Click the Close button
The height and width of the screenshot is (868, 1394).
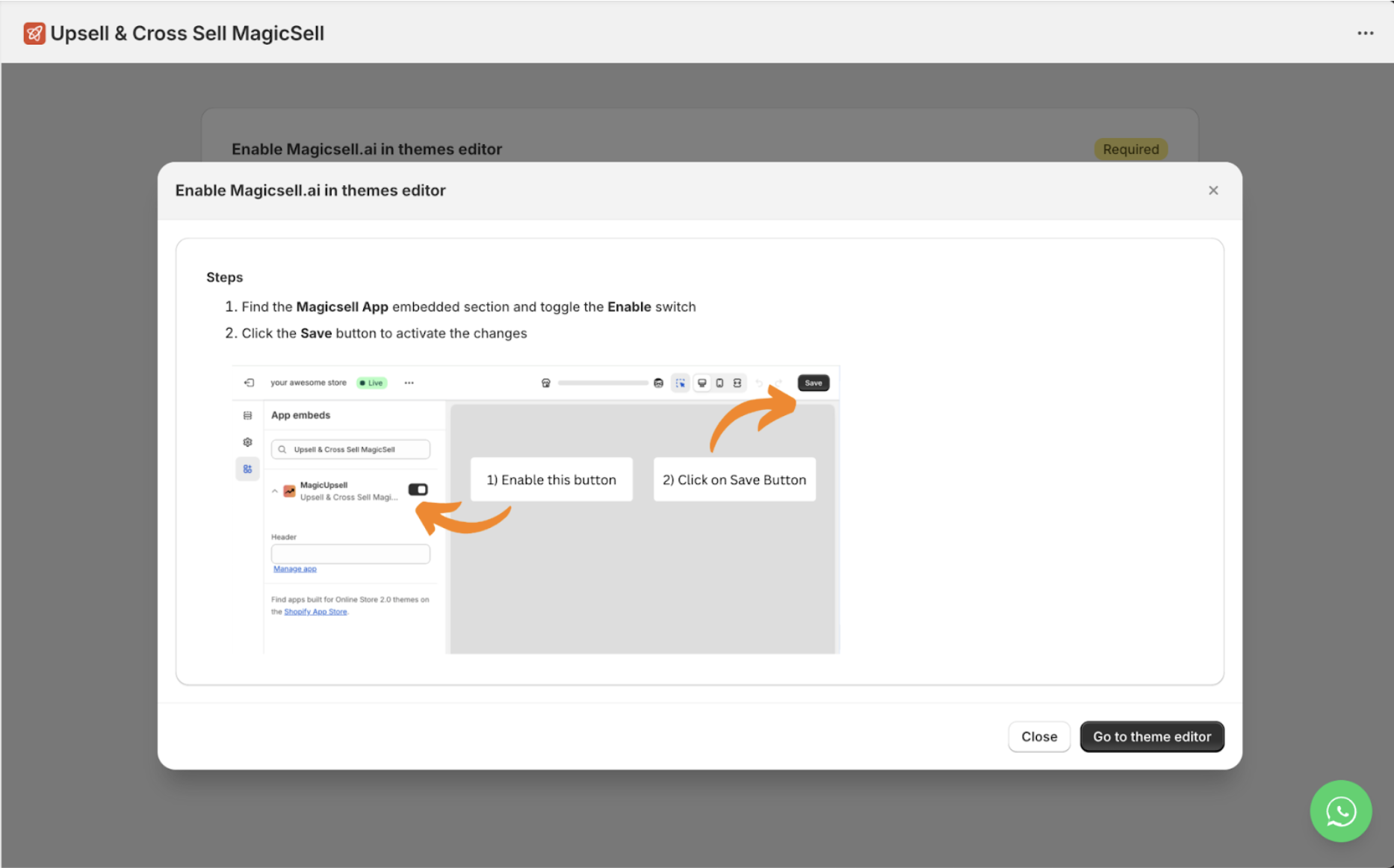[x=1039, y=737]
